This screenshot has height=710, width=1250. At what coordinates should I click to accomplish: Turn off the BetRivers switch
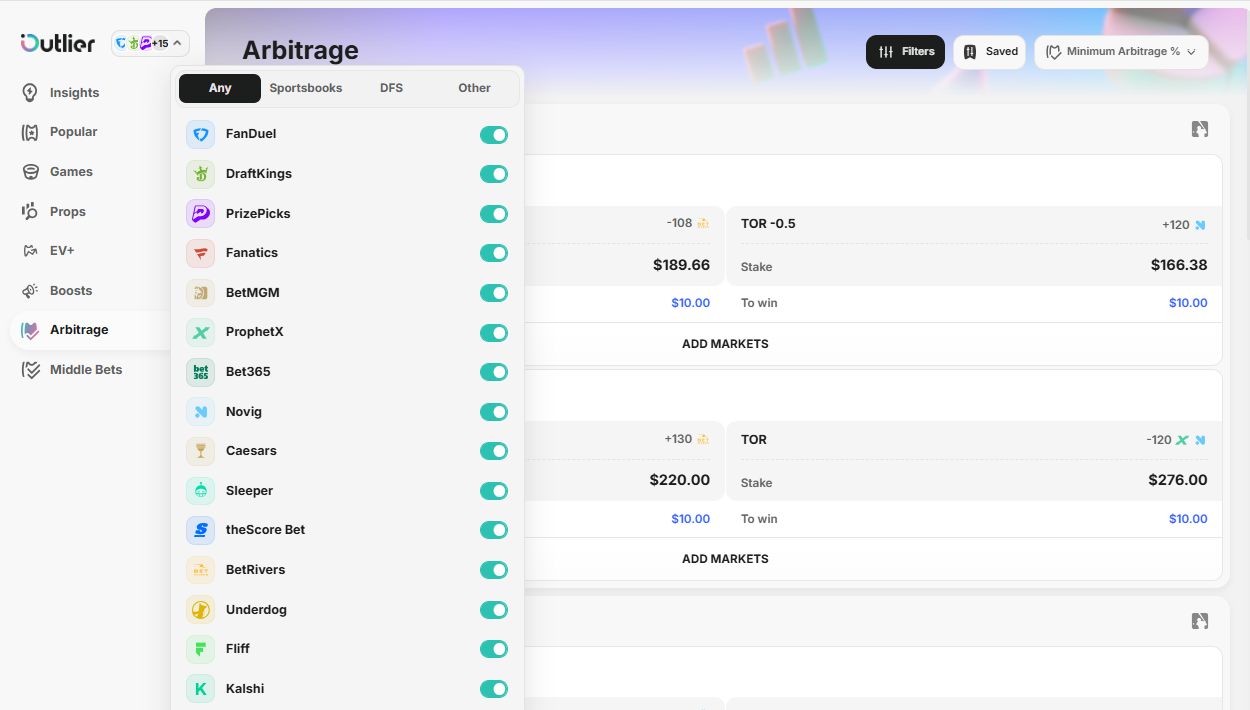click(x=494, y=570)
